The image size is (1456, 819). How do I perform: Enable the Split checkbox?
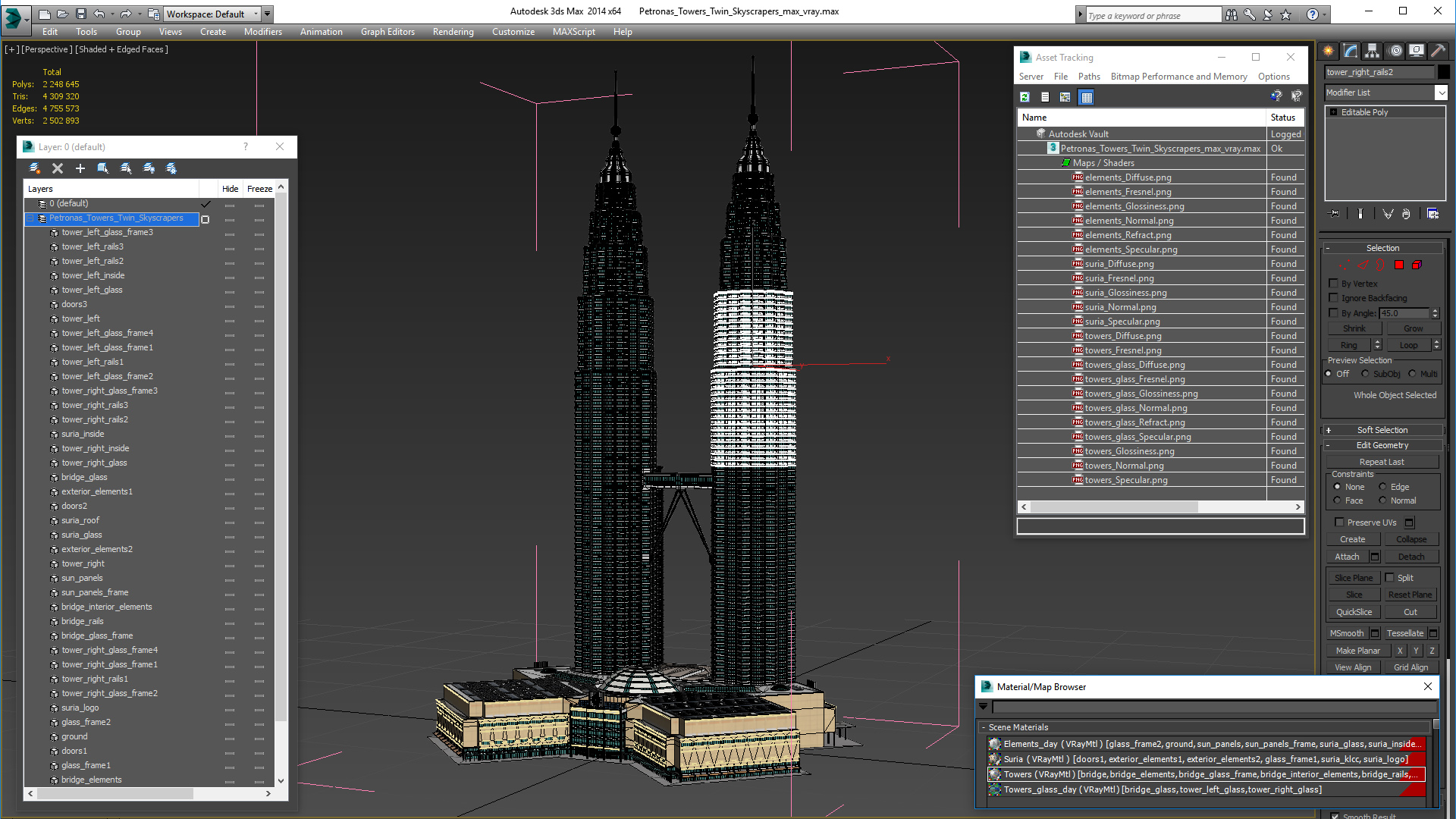pos(1390,577)
